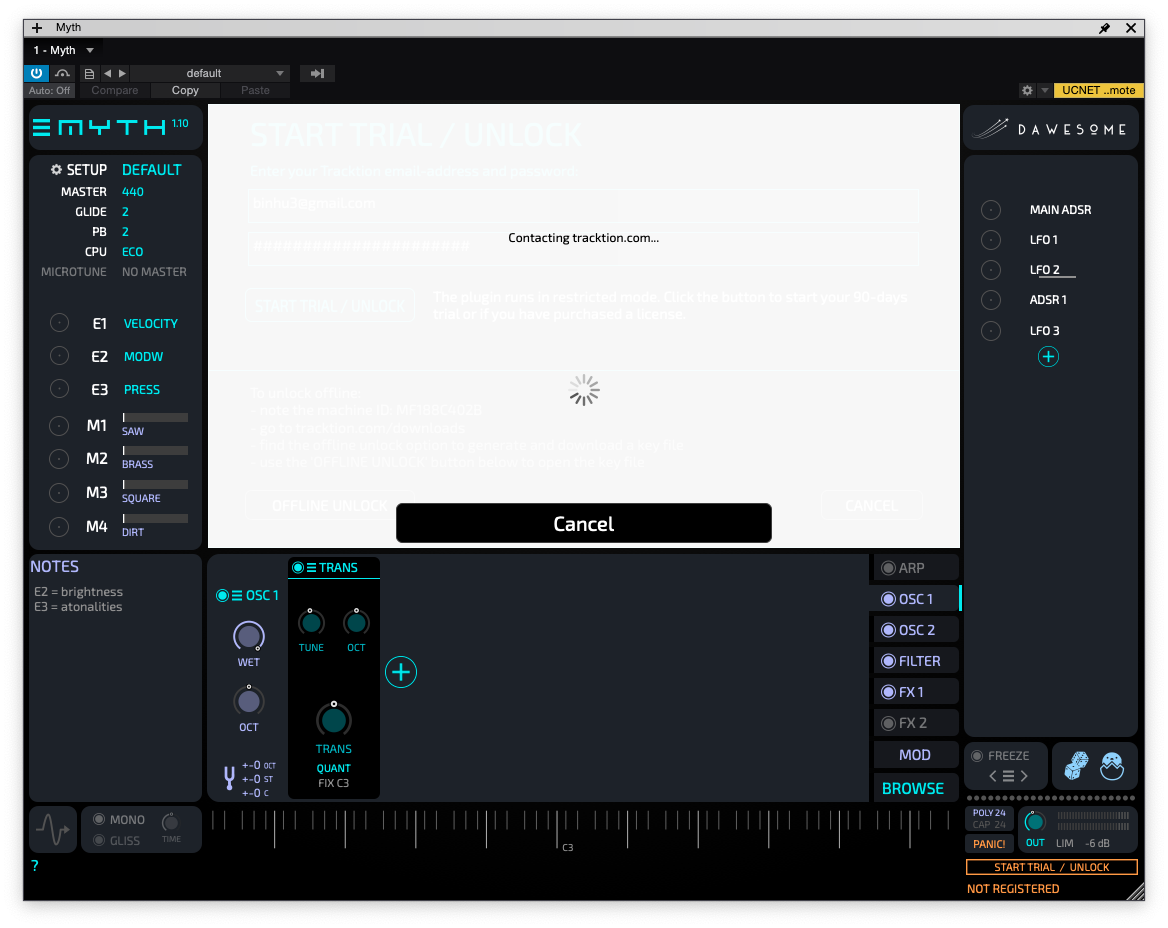Open the BROWSE tab

pos(913,788)
